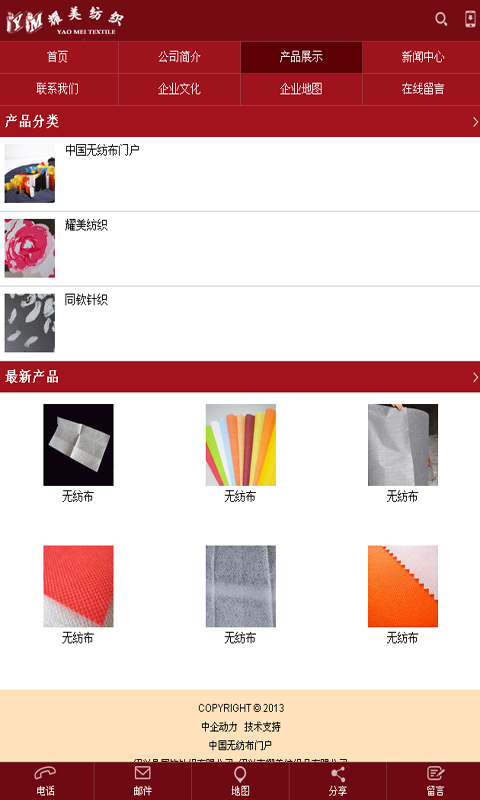The height and width of the screenshot is (800, 480).
Task: Open the 中国无纺布门户 category link
Action: tap(102, 151)
